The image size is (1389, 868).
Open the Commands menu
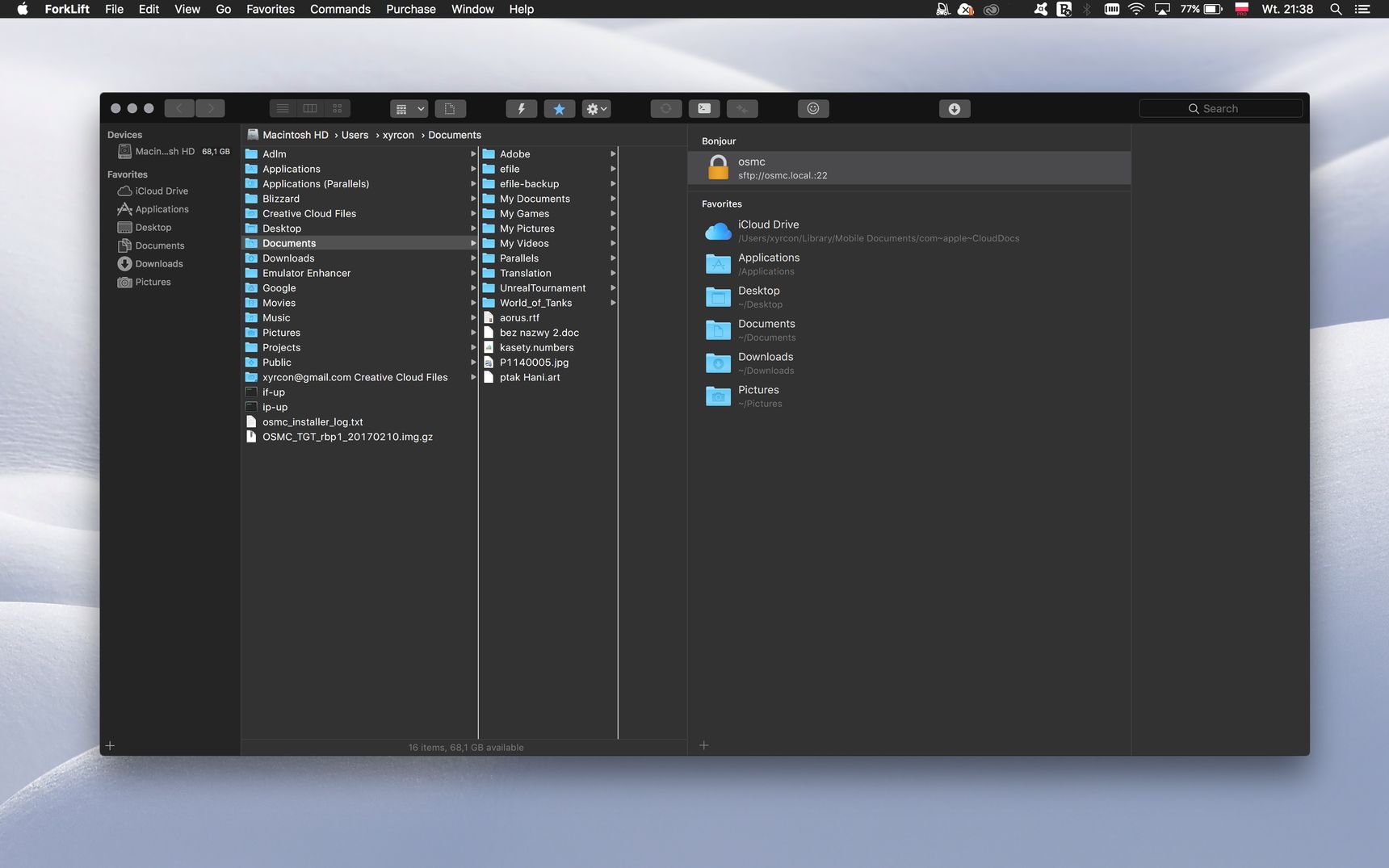pos(340,9)
